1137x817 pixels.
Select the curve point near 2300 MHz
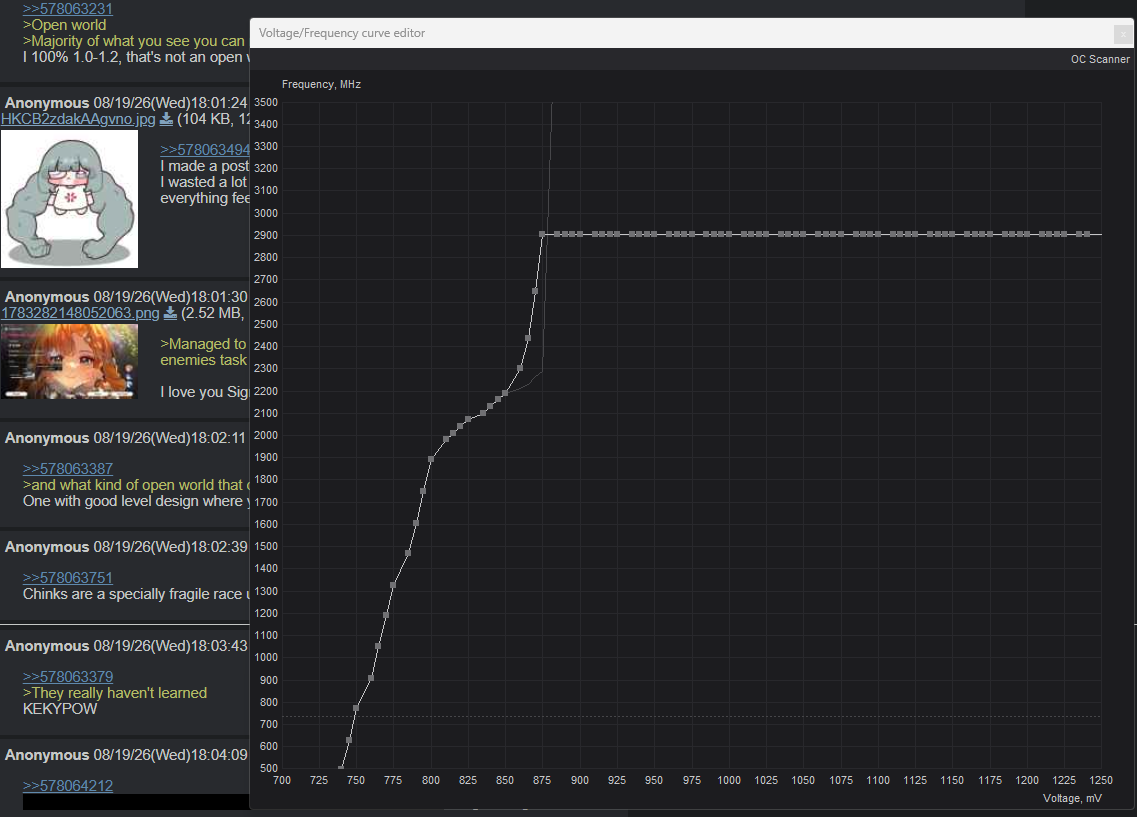click(x=520, y=368)
